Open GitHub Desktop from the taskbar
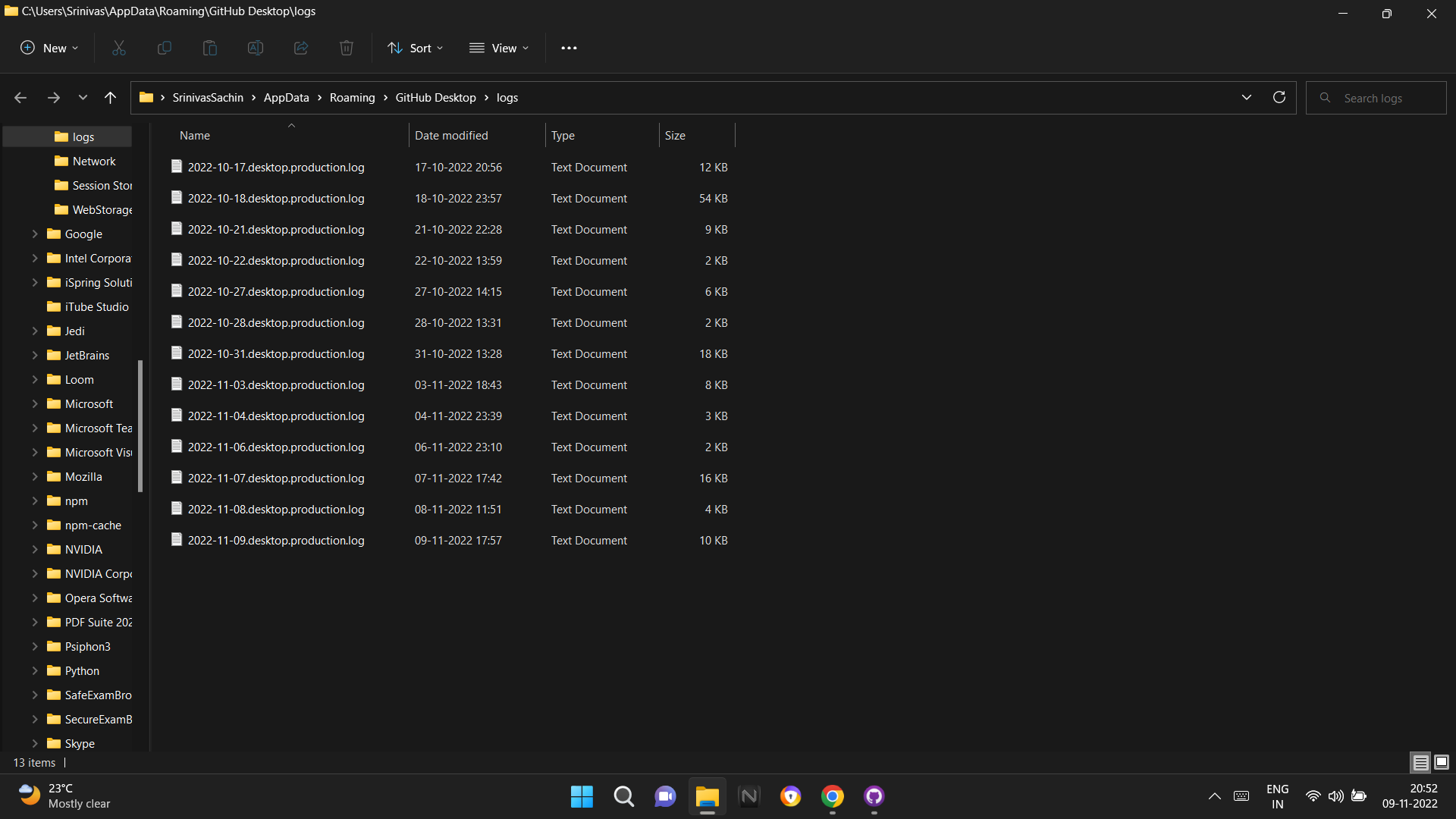 [874, 795]
